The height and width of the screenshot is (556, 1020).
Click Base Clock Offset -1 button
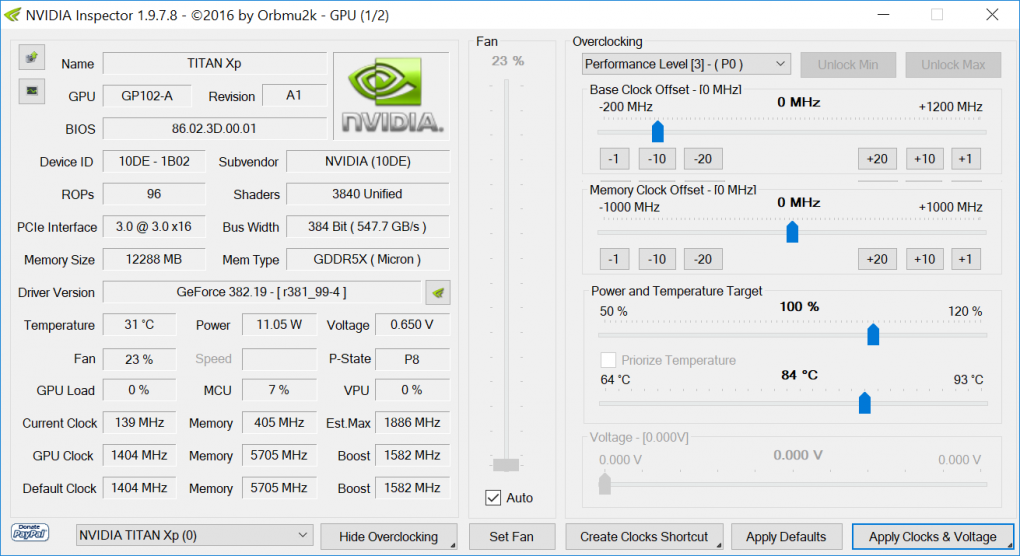[x=614, y=159]
